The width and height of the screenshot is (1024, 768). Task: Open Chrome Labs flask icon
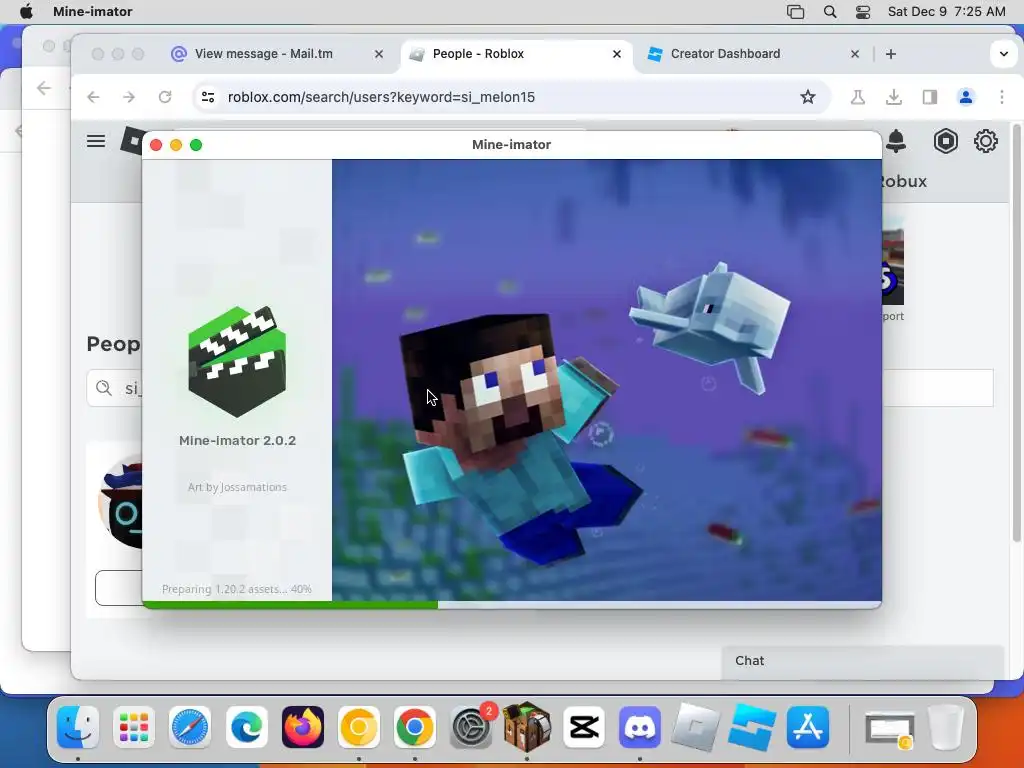point(858,97)
